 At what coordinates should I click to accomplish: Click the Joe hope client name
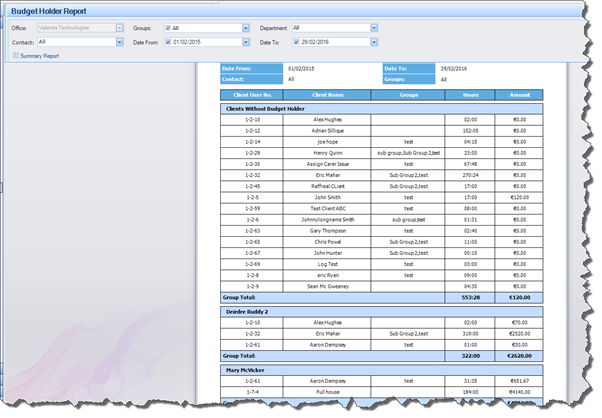point(327,142)
